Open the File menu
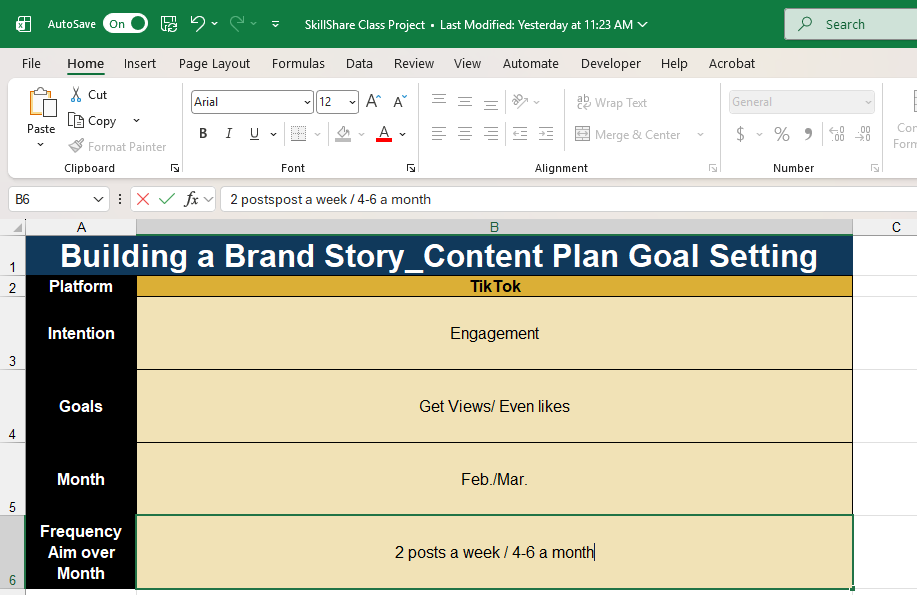 (x=31, y=63)
